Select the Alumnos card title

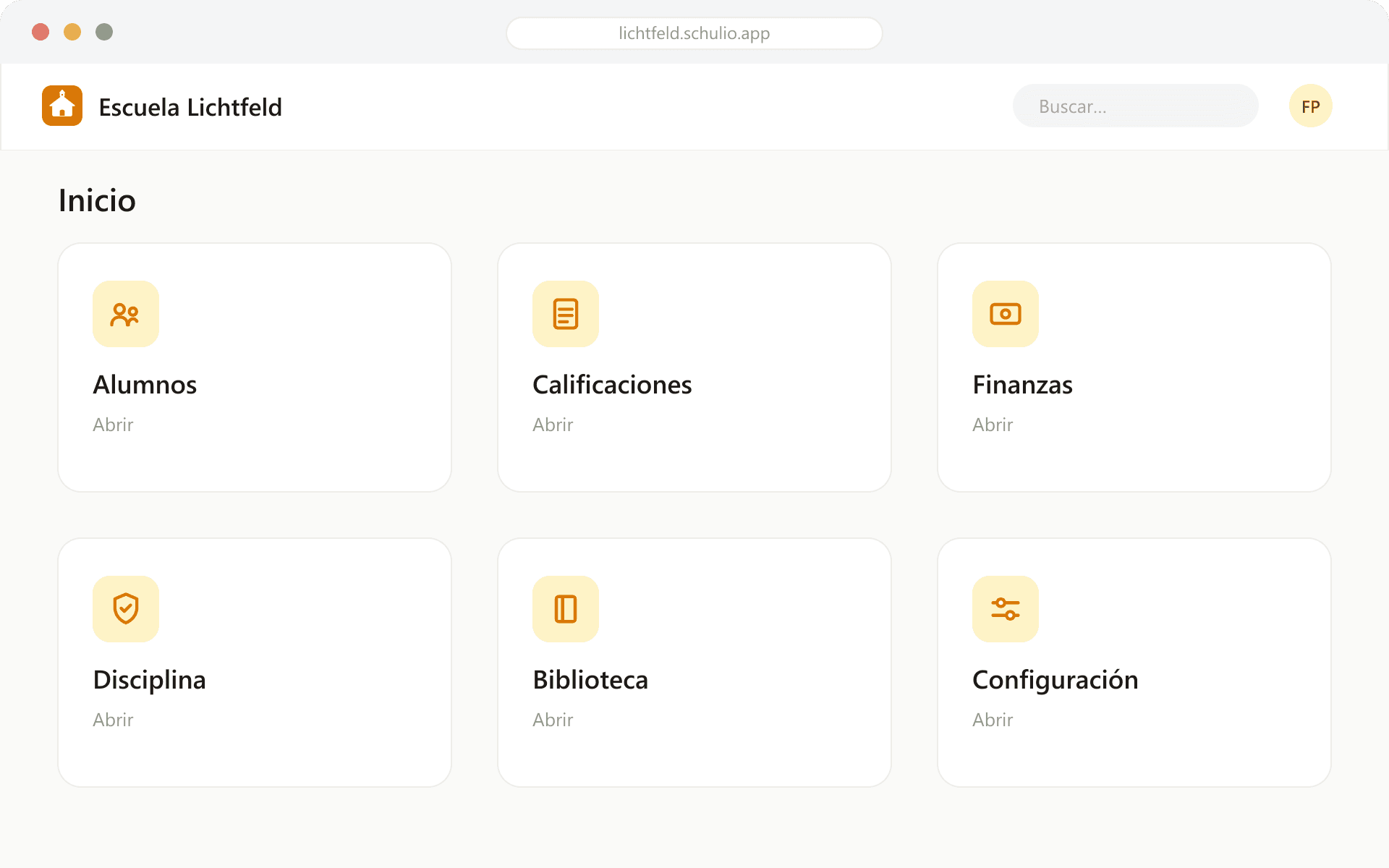[145, 385]
